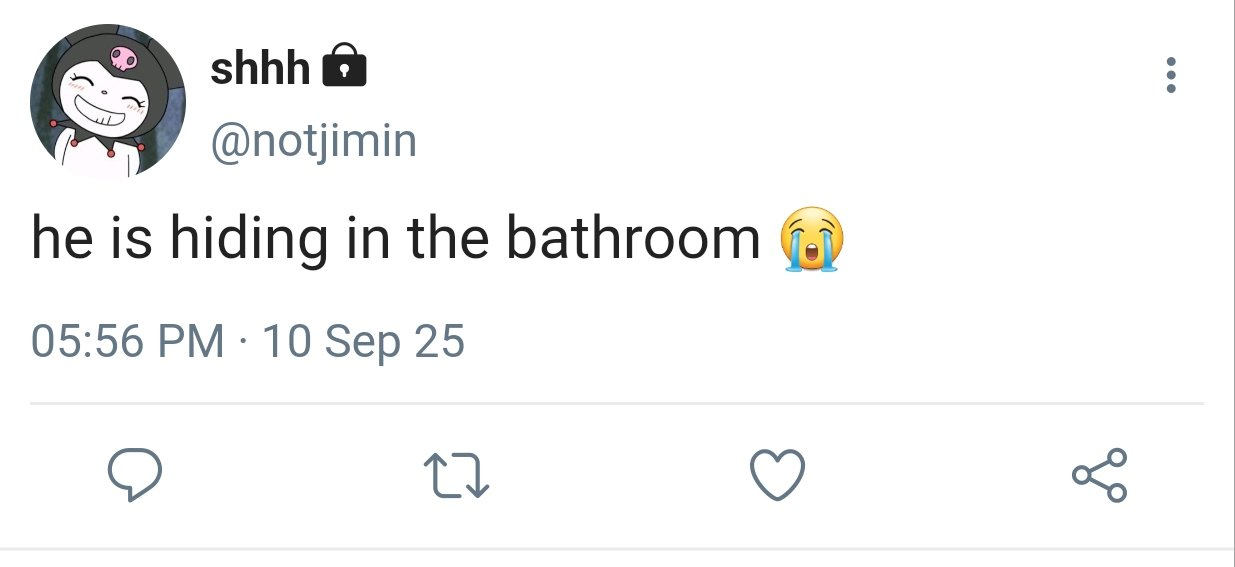The width and height of the screenshot is (1235, 567).
Task: Click the pink skull on the avatar's hat
Action: coord(123,57)
